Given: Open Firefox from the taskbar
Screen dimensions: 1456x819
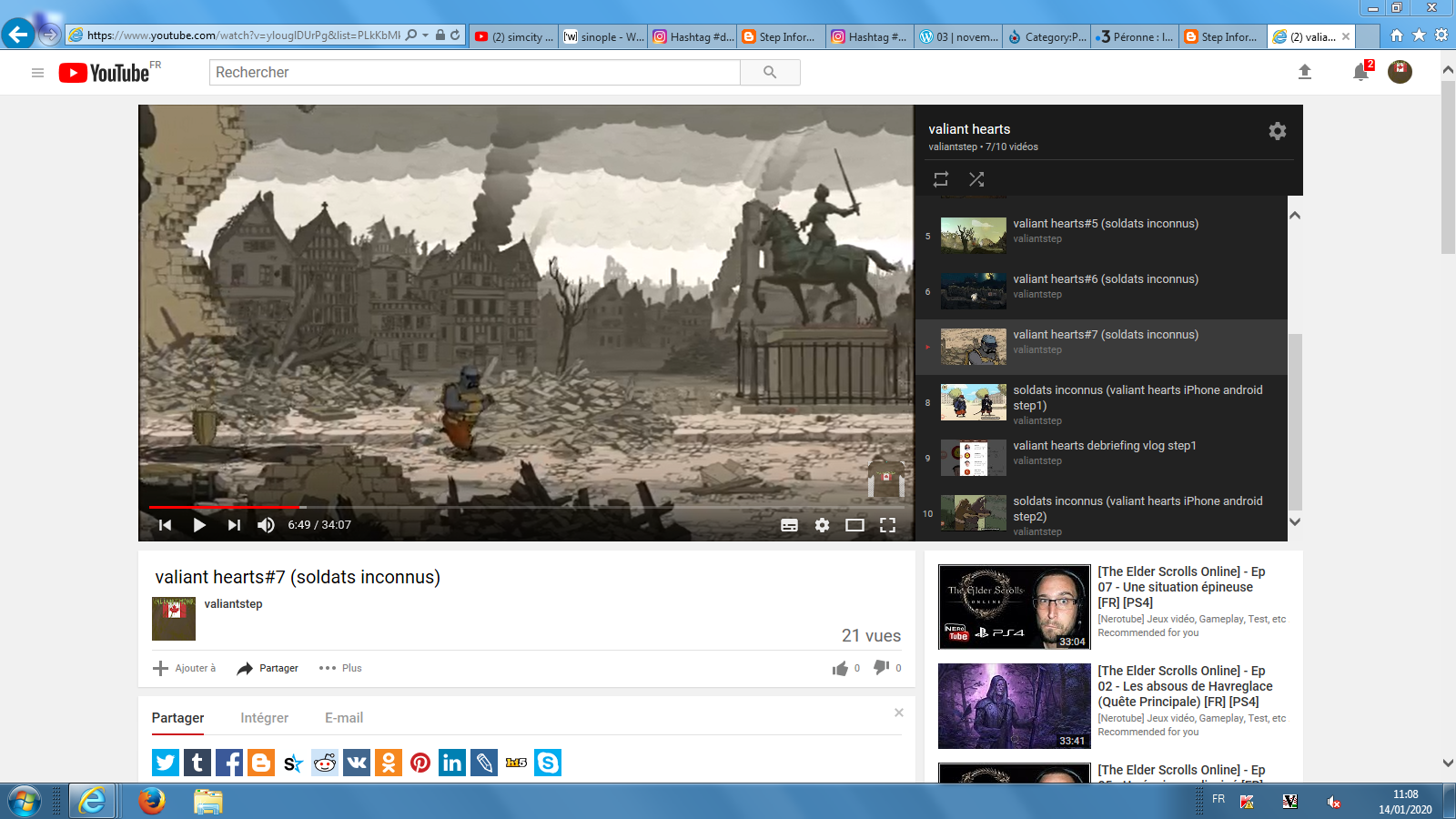Looking at the screenshot, I should [152, 801].
